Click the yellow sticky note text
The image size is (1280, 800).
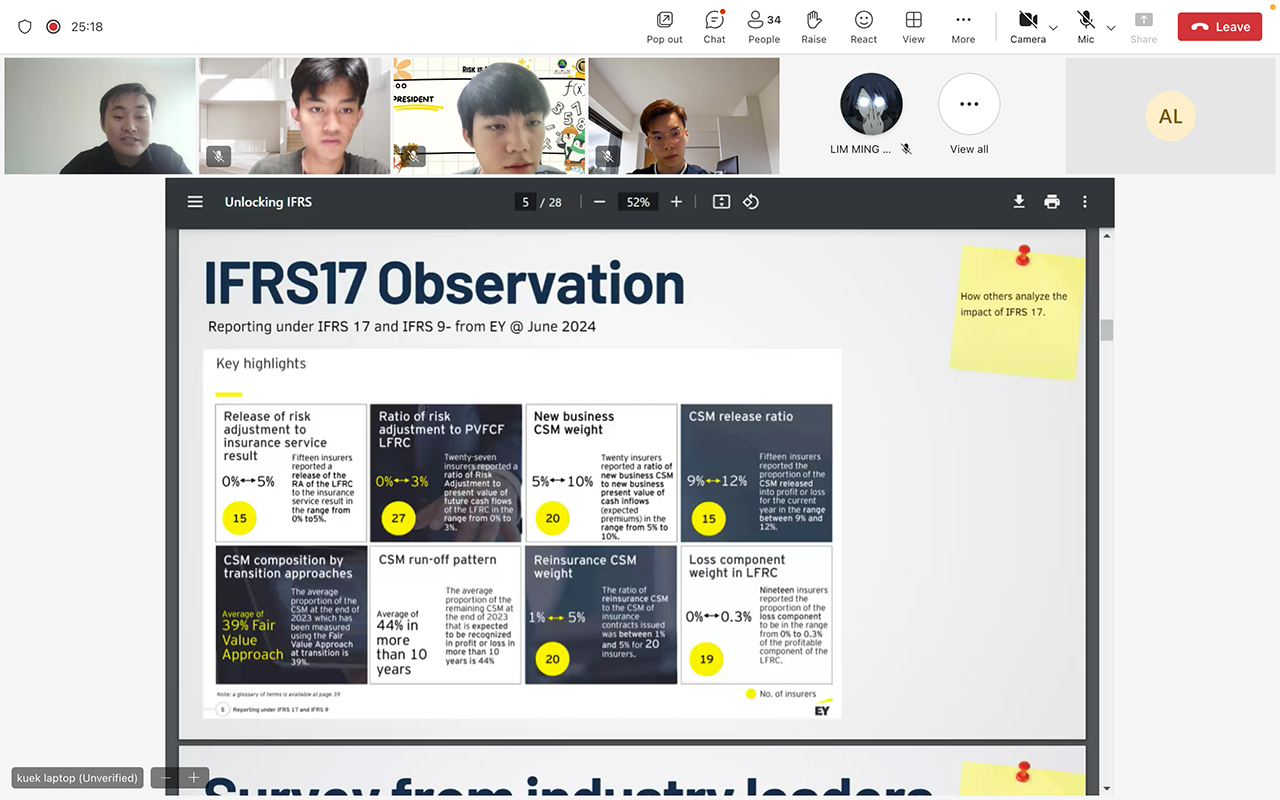tap(1014, 304)
